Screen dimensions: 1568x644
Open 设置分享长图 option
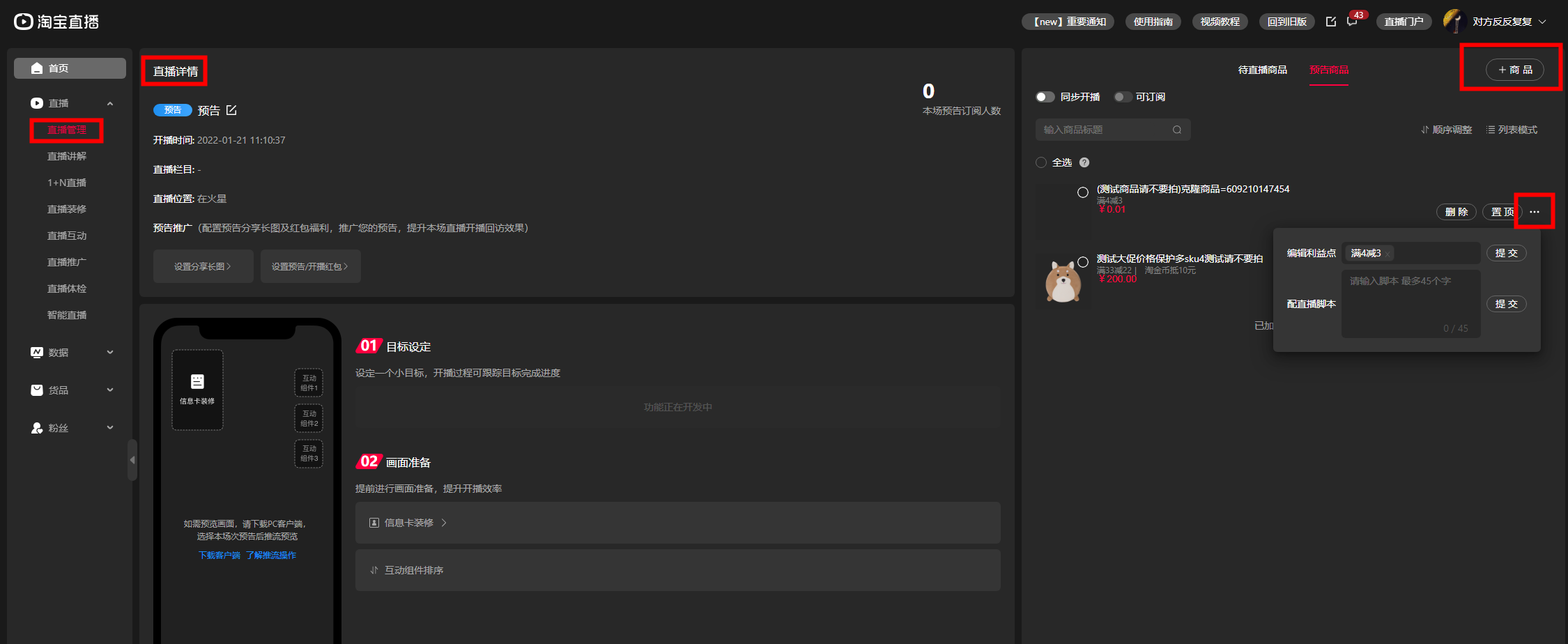203,266
